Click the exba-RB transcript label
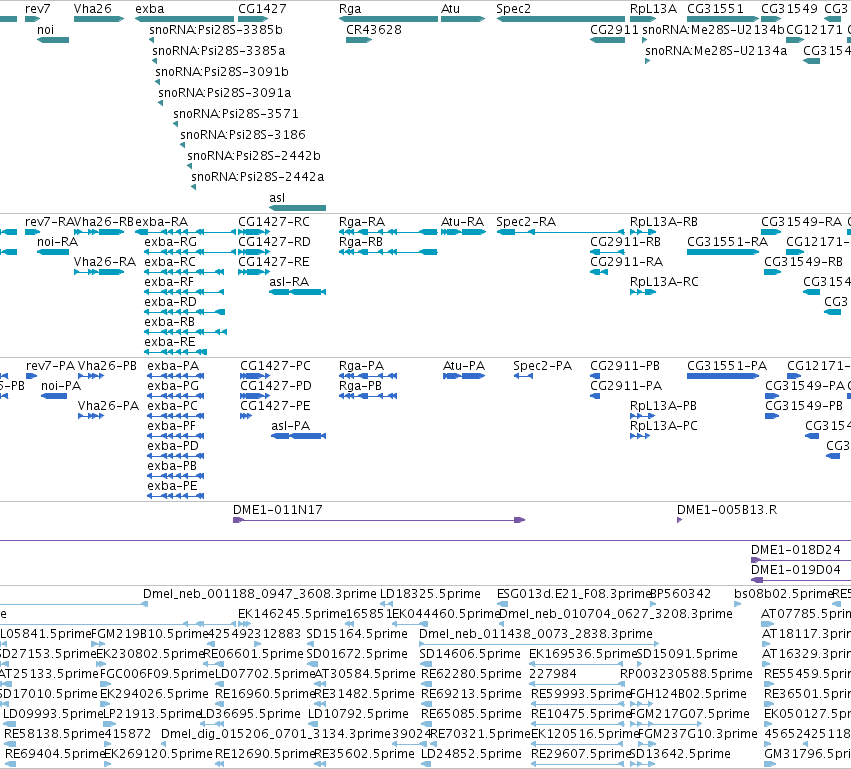Image resolution: width=851 pixels, height=769 pixels. click(x=169, y=322)
